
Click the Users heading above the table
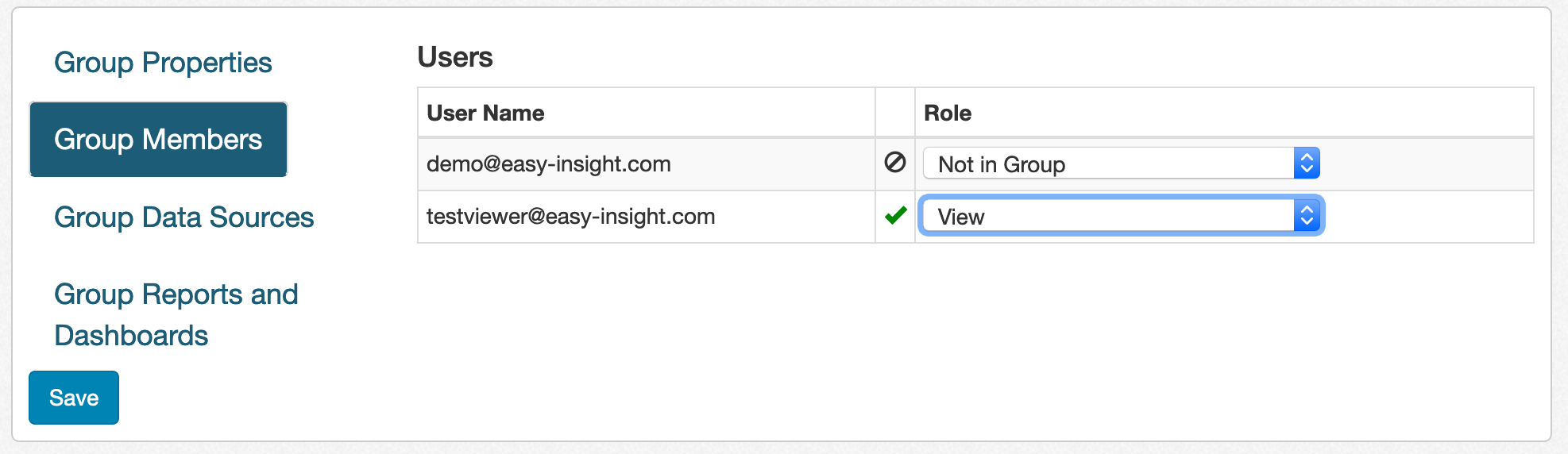(455, 57)
